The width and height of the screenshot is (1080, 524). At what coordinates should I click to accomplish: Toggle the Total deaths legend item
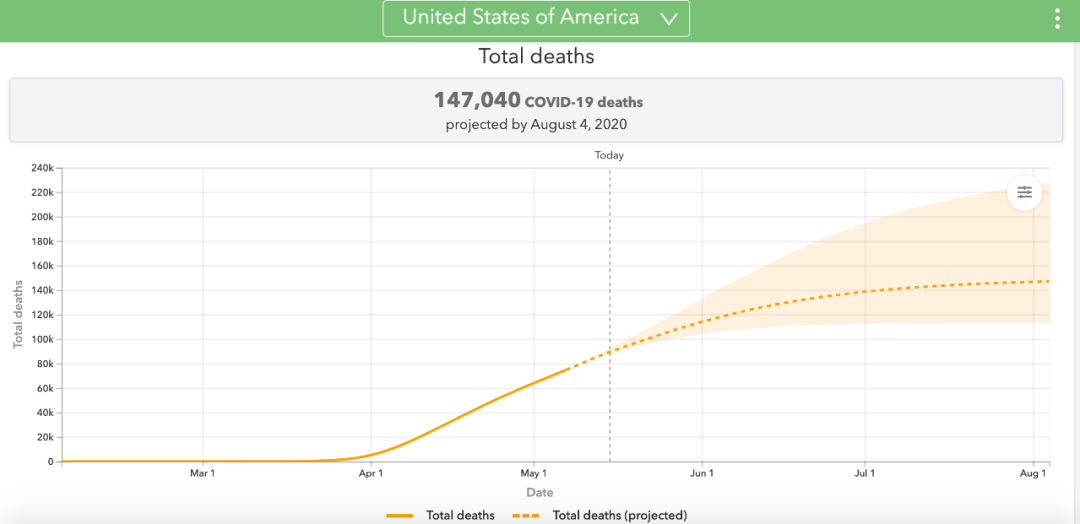(x=460, y=515)
